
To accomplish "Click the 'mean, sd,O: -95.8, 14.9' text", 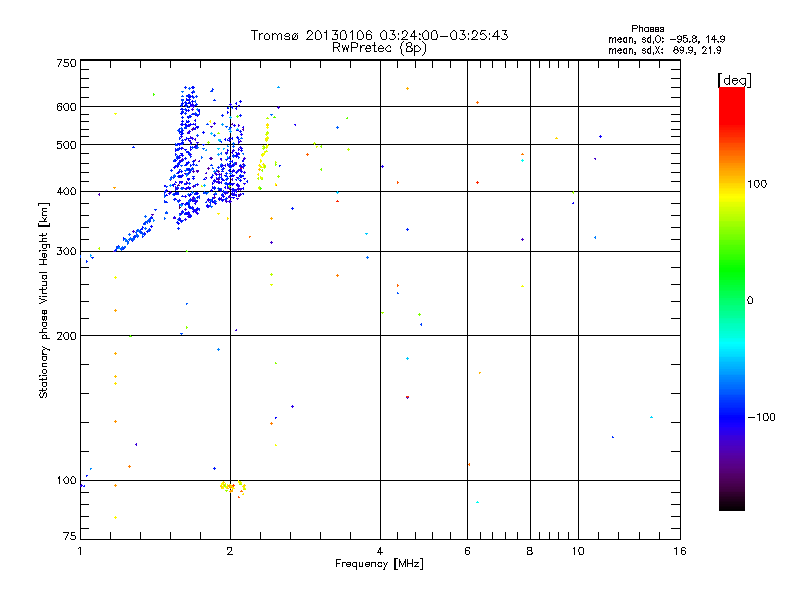I will pyautogui.click(x=666, y=39).
